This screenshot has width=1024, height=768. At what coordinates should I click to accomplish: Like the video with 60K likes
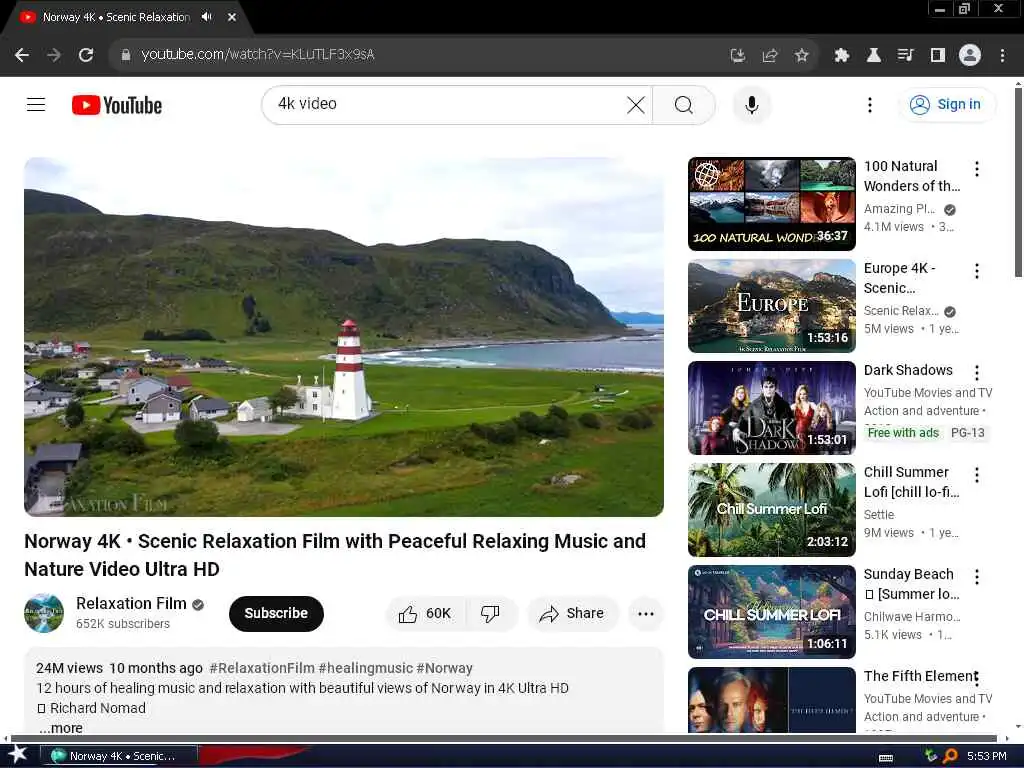tap(425, 613)
